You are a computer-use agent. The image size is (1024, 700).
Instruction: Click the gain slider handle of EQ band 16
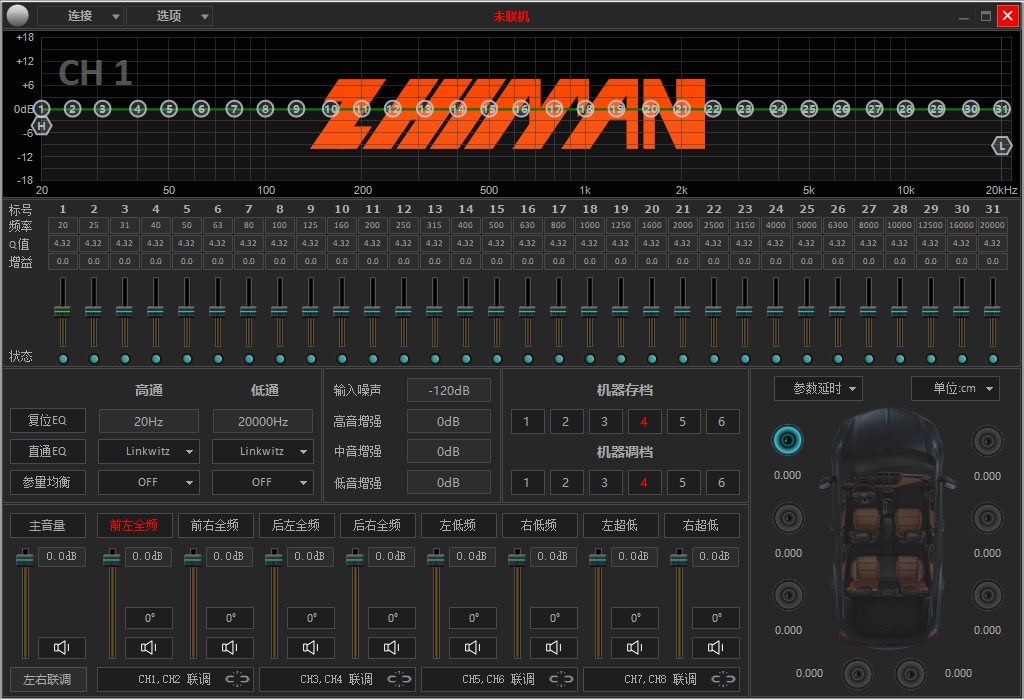point(528,311)
